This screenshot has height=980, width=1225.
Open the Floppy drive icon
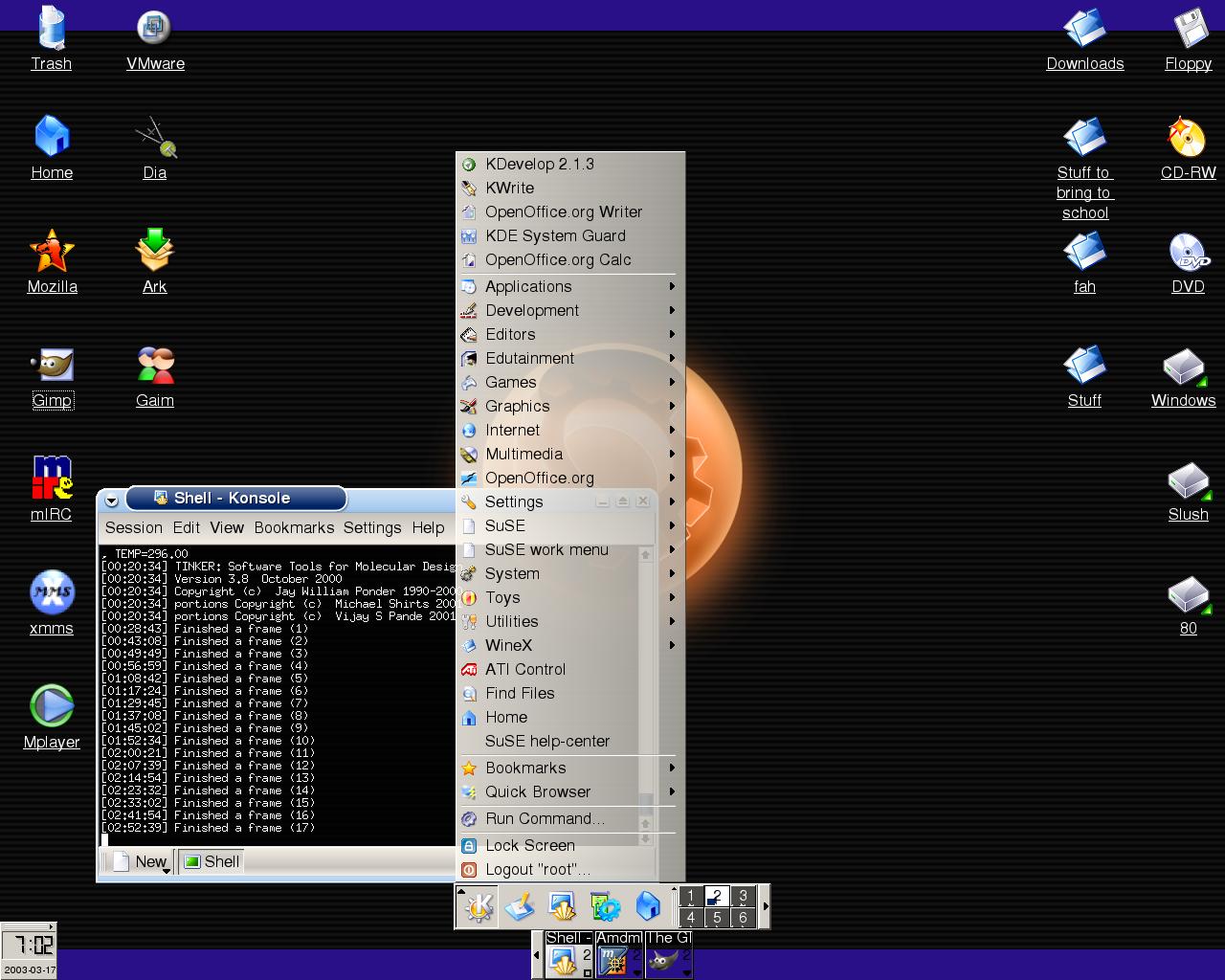(1188, 38)
